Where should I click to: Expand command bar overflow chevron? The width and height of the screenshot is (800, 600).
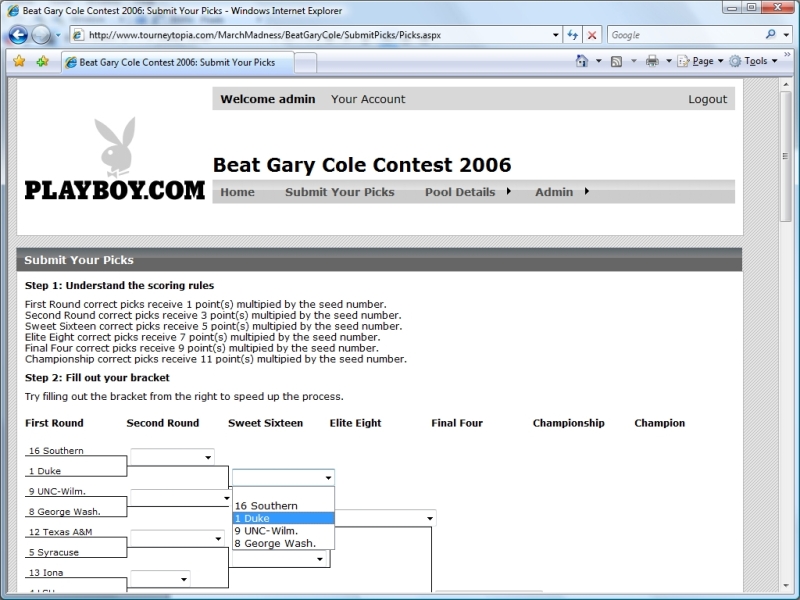787,54
